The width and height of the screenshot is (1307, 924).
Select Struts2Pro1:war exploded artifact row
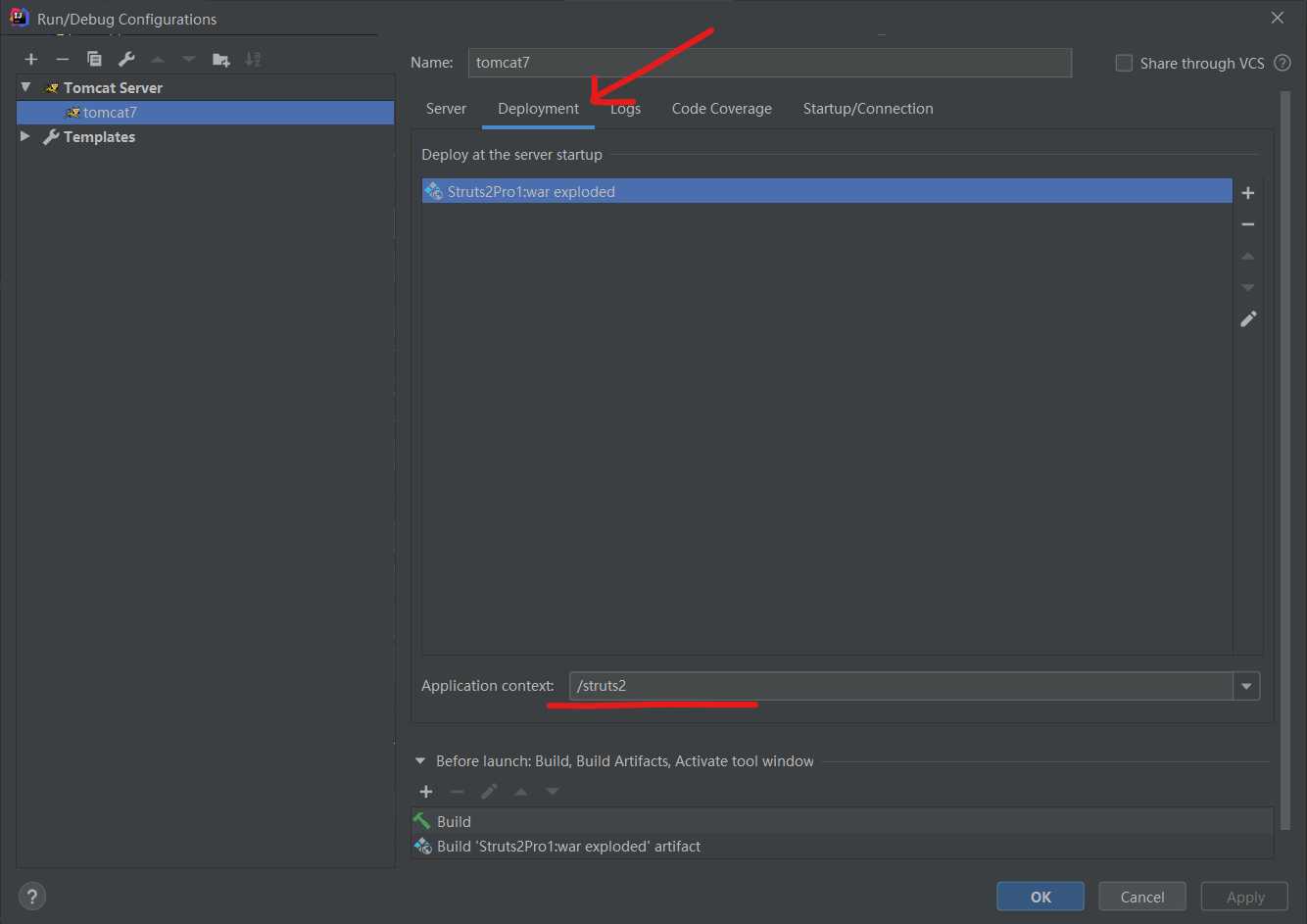(x=827, y=191)
